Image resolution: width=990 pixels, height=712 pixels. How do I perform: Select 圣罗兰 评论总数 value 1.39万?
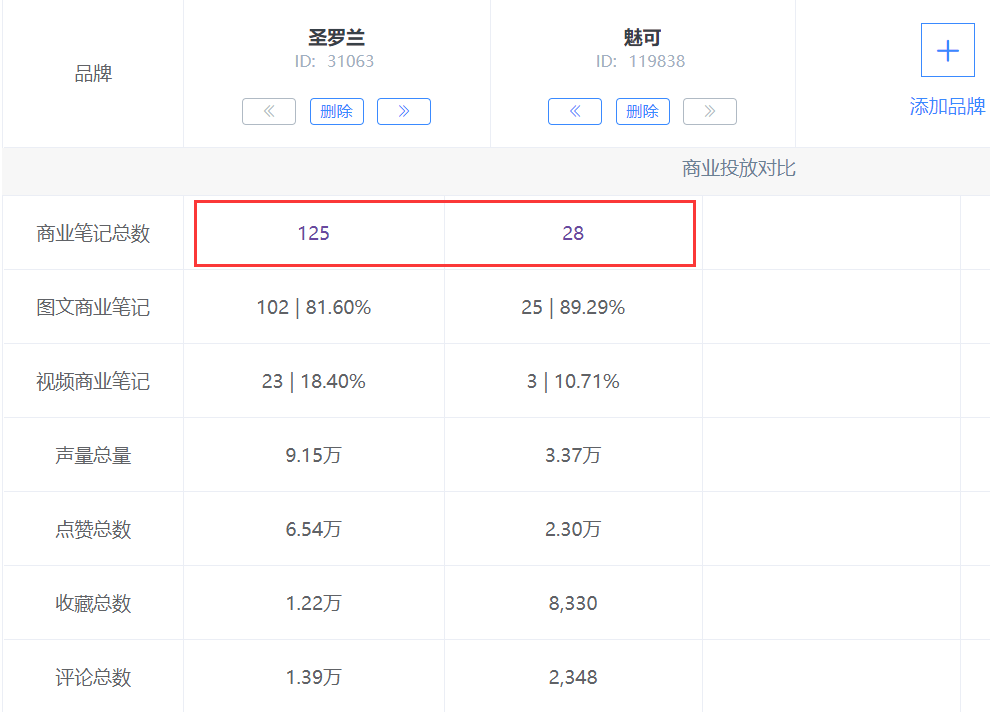314,677
